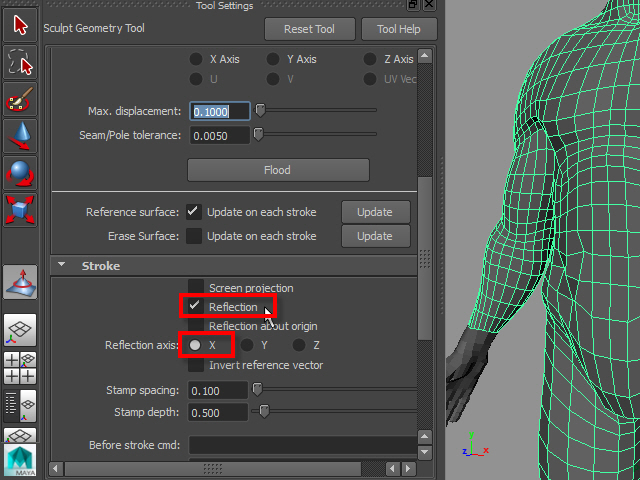The width and height of the screenshot is (640, 480).
Task: Activate the Lasso select tool
Action: [x=21, y=63]
